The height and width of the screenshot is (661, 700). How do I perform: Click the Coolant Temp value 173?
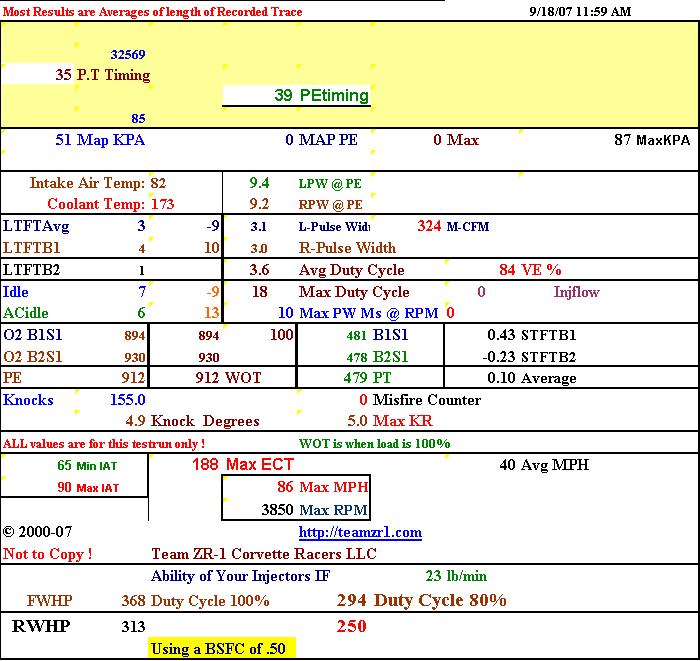click(x=162, y=205)
